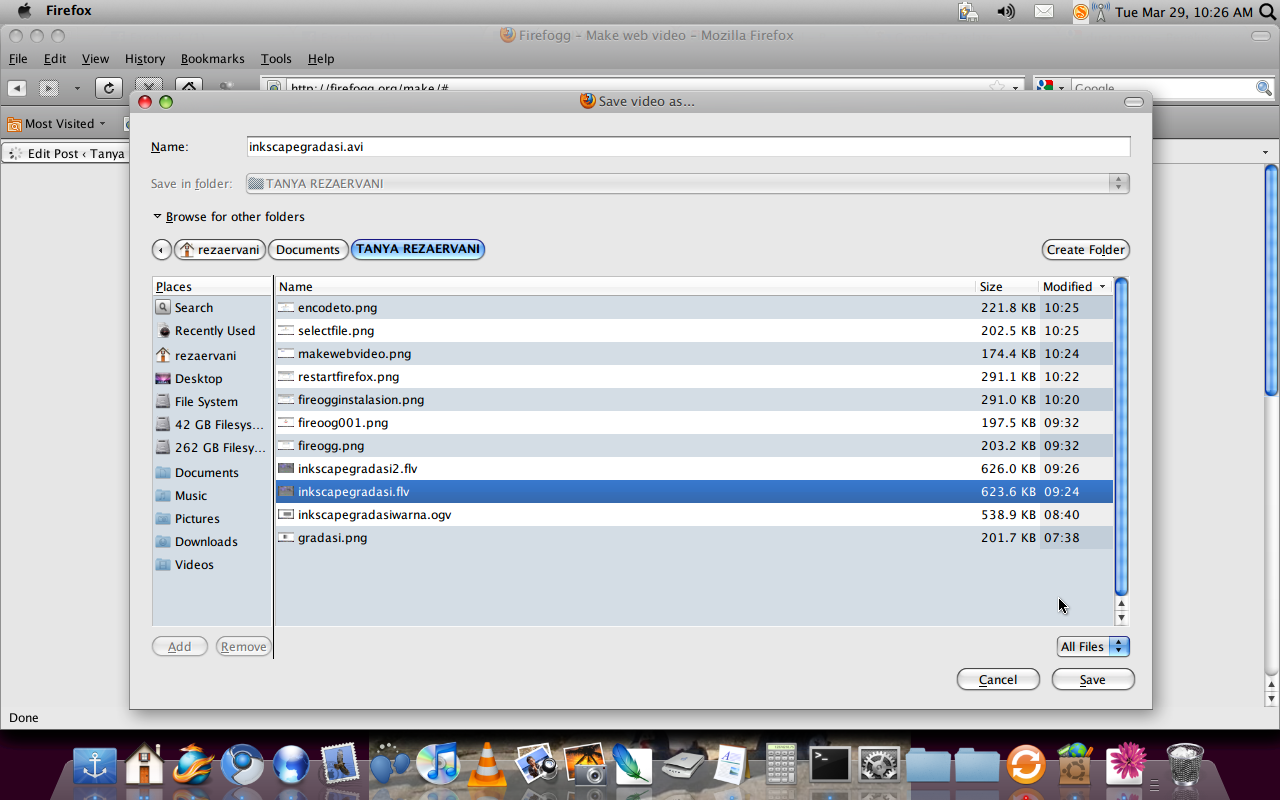Click Firefox forward navigation arrow
Image resolution: width=1280 pixels, height=800 pixels.
tap(48, 88)
